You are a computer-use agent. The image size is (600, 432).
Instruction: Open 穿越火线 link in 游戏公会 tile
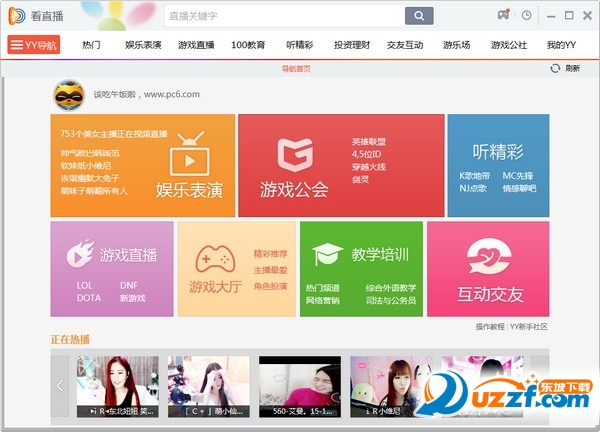click(x=369, y=167)
